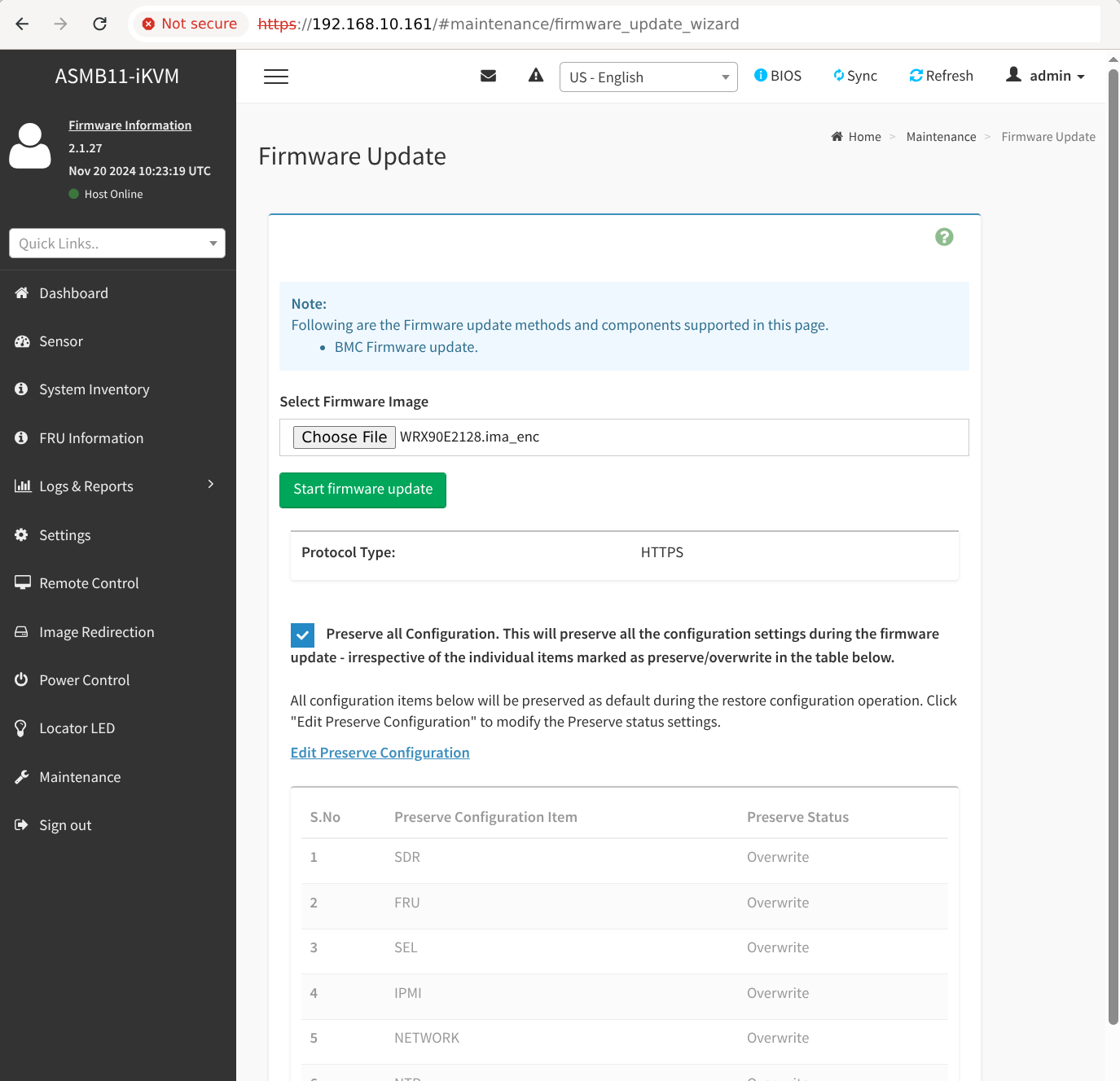Click the Sensor gauge icon in the sidebar

tap(22, 341)
